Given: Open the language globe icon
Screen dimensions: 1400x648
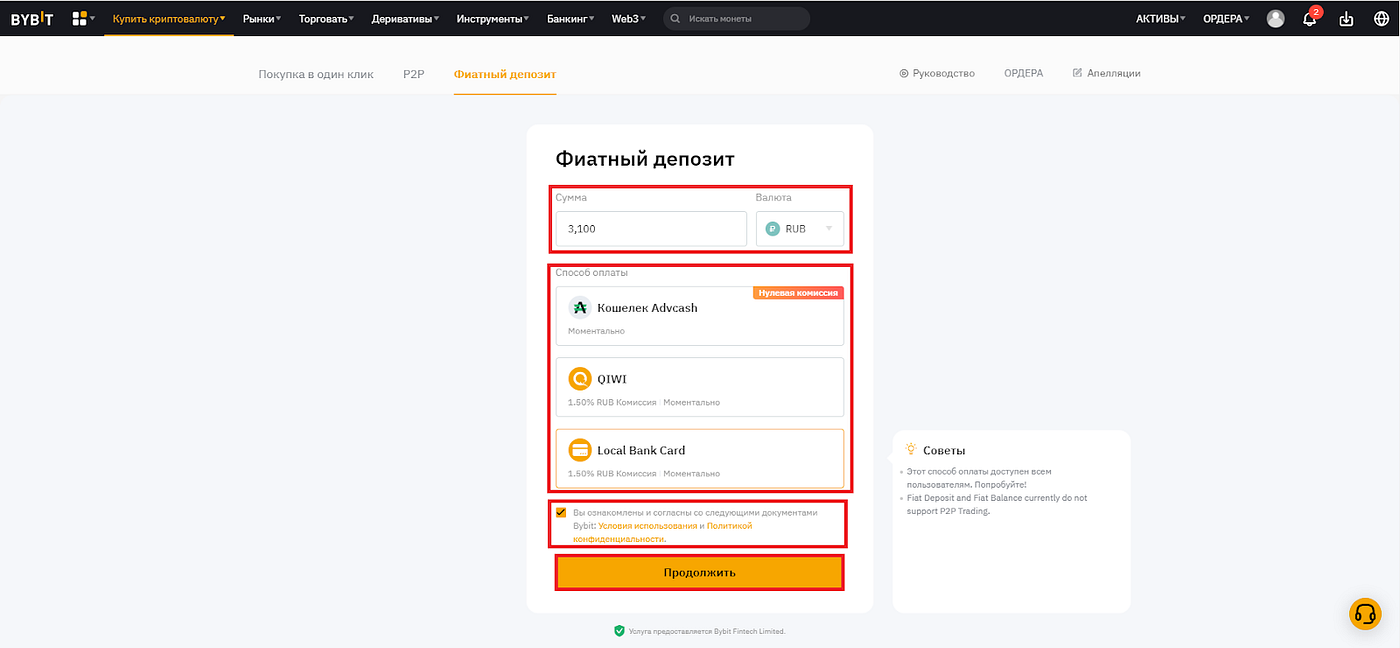Looking at the screenshot, I should [1381, 18].
